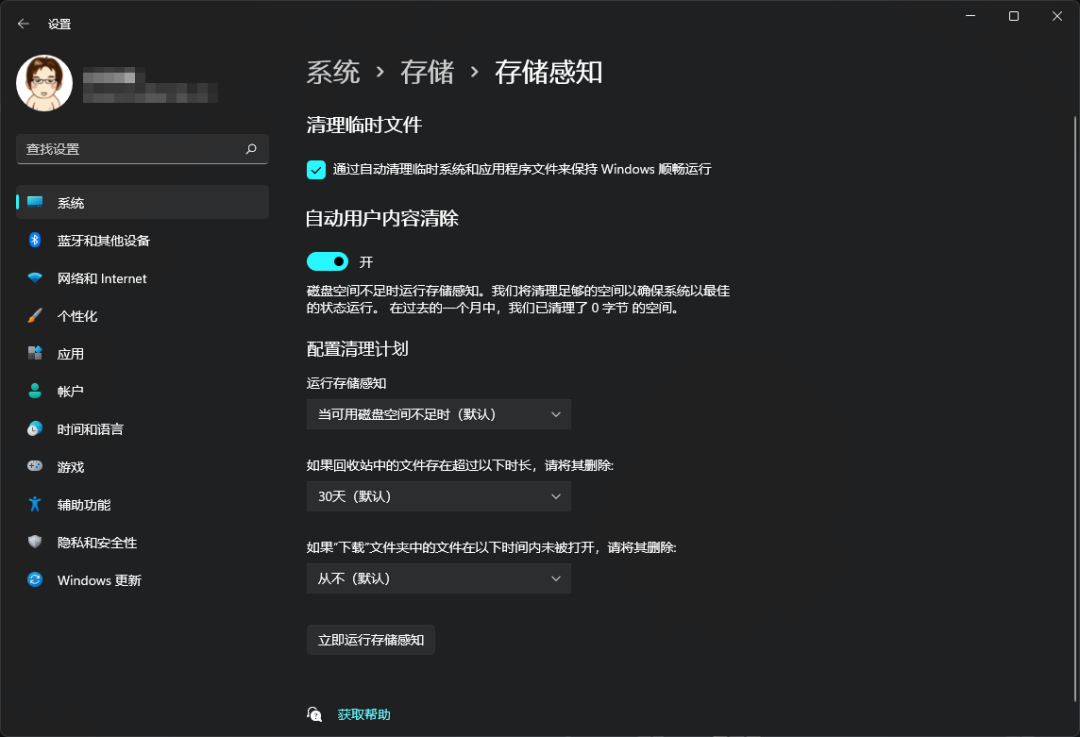Minimize the settings window
This screenshot has height=737, width=1080.
(x=970, y=16)
